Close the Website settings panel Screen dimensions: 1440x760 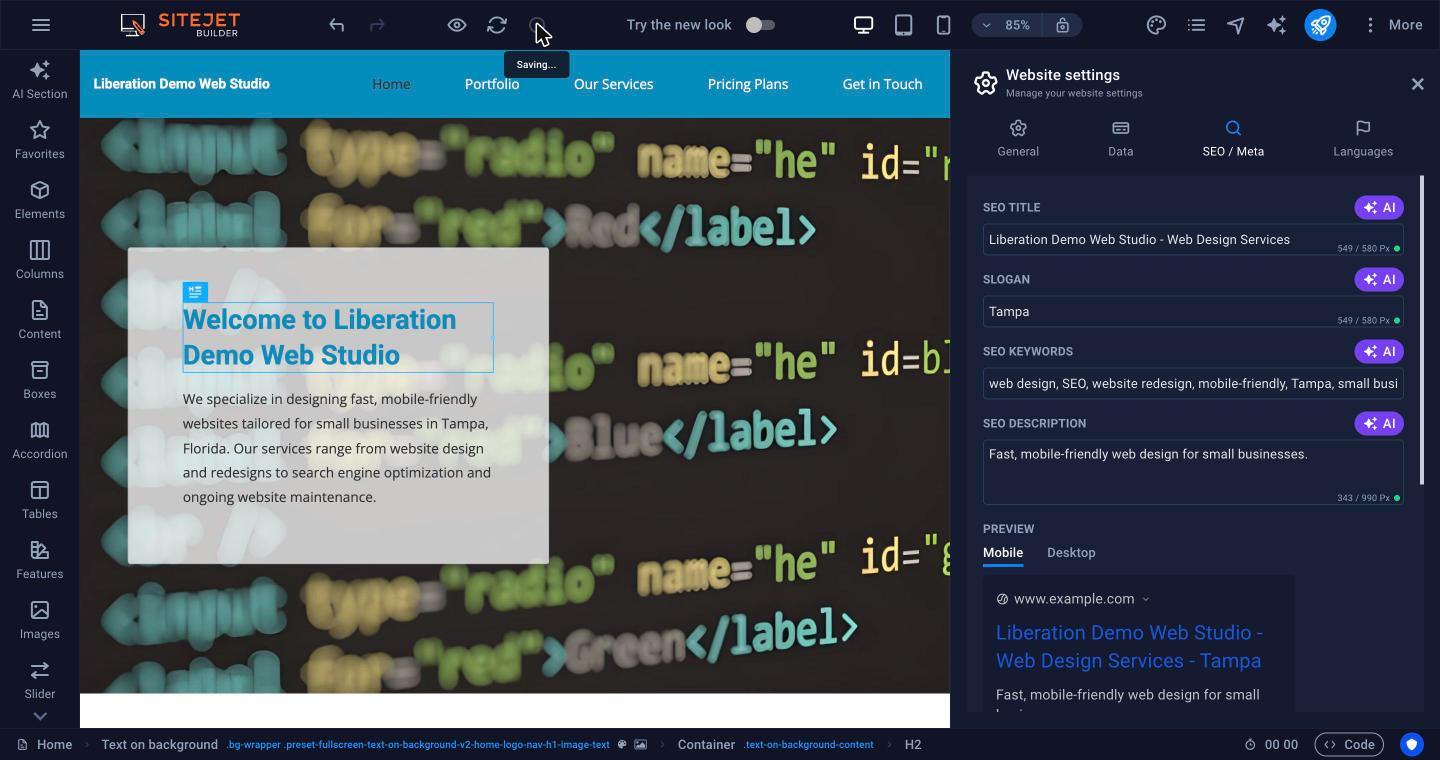(x=1417, y=84)
